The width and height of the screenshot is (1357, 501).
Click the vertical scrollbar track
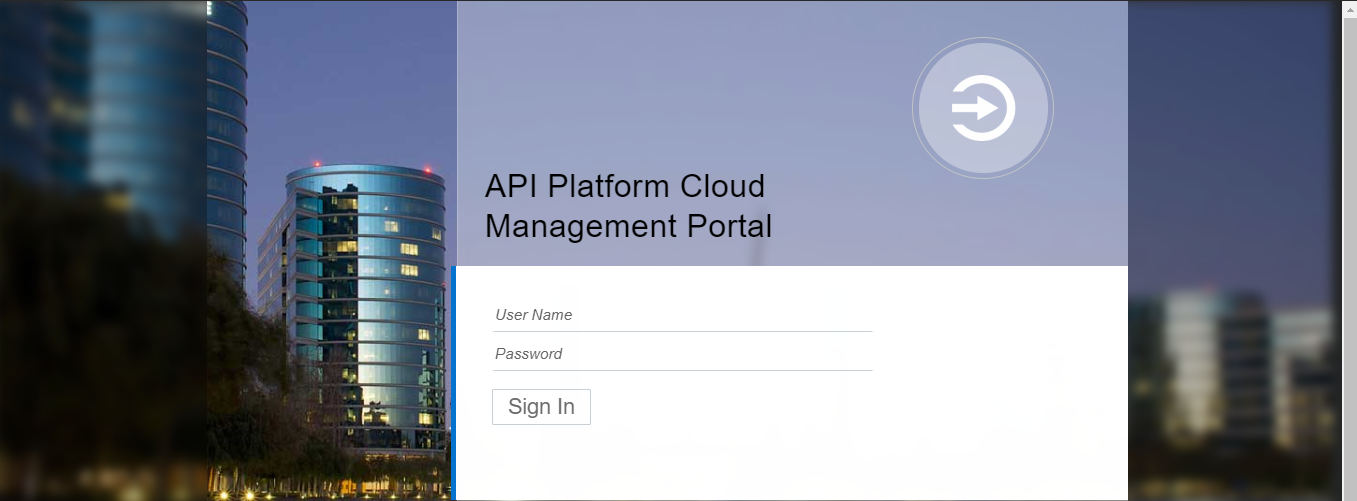1349,250
